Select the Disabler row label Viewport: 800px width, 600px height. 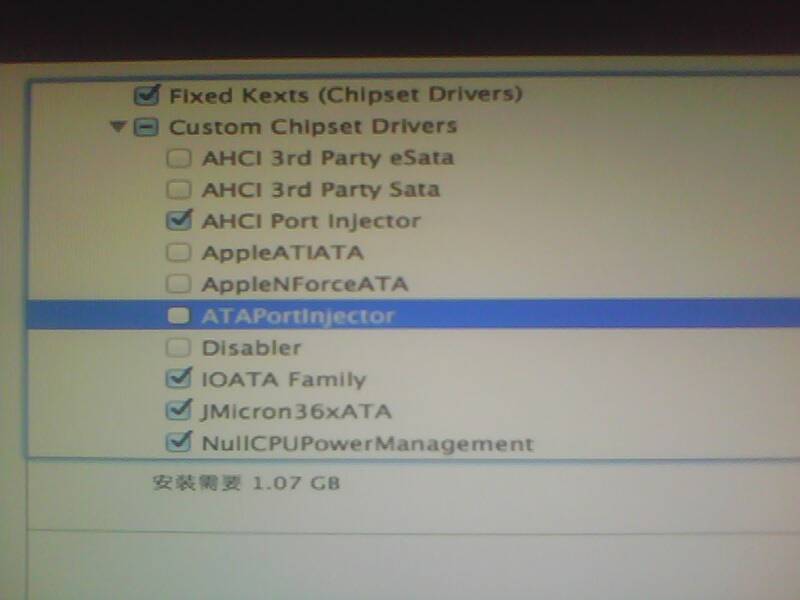click(x=251, y=348)
